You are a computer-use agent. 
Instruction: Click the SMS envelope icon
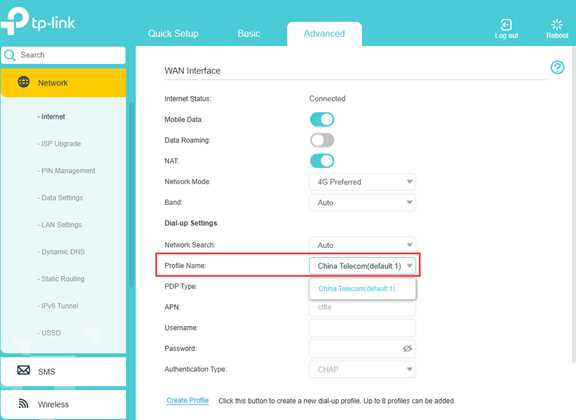(x=24, y=370)
